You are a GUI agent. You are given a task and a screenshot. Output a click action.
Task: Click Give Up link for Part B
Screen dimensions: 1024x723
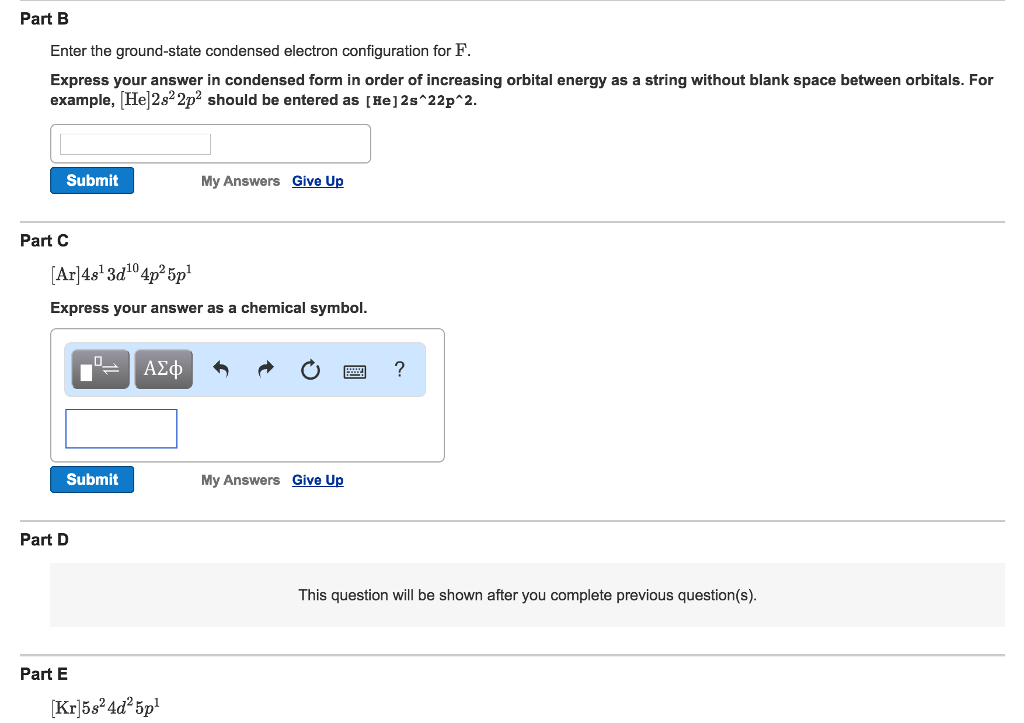[x=317, y=181]
